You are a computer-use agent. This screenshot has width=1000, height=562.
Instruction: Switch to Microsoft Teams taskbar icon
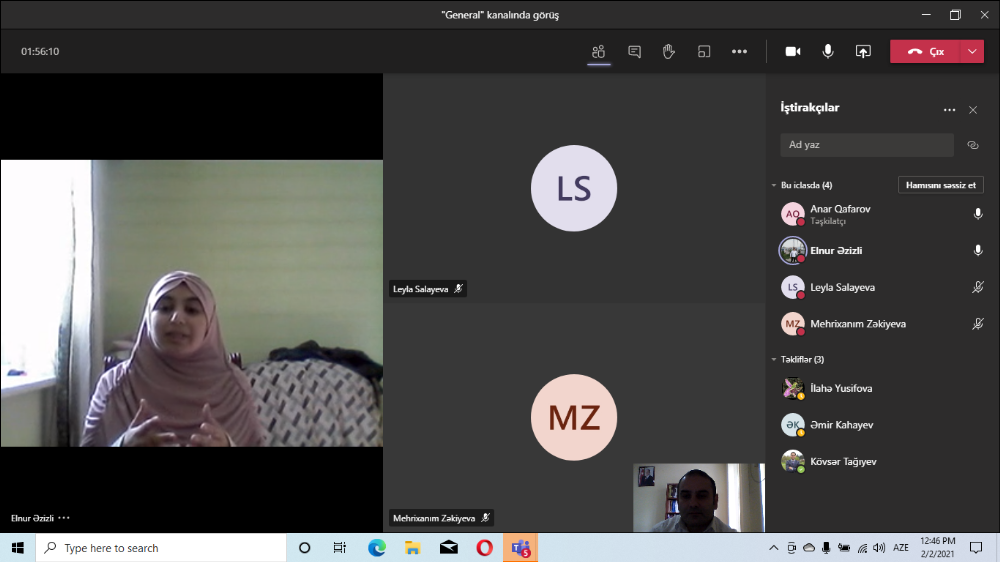pyautogui.click(x=520, y=548)
